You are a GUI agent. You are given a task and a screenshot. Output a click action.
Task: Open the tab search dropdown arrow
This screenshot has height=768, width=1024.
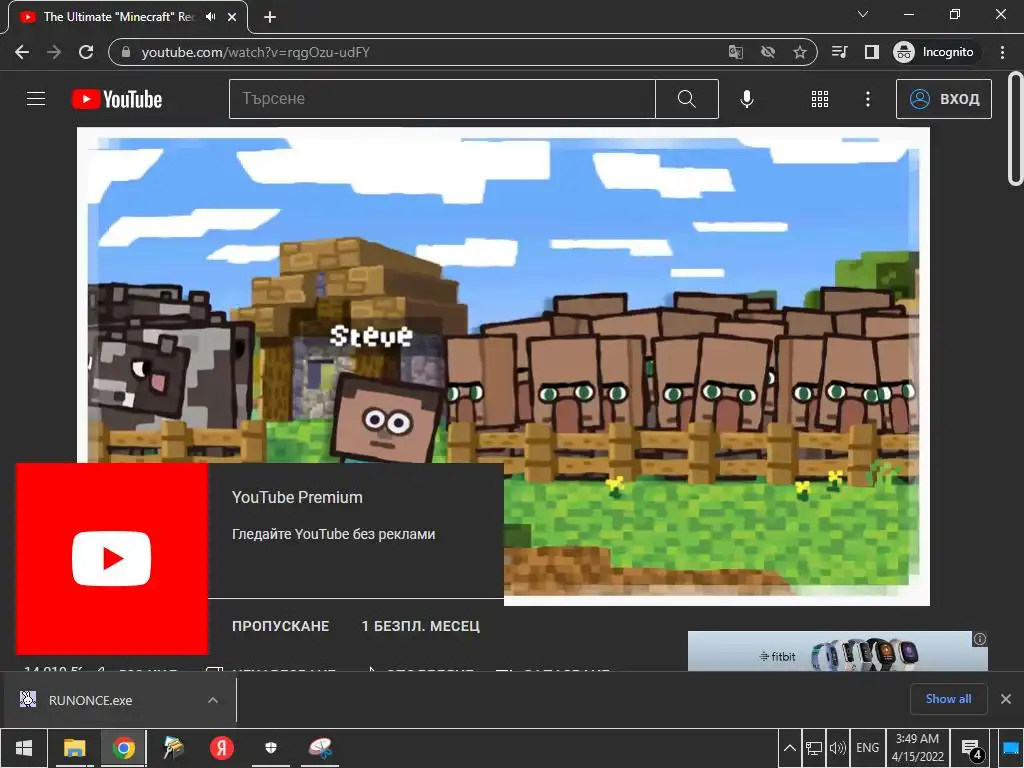click(x=863, y=14)
